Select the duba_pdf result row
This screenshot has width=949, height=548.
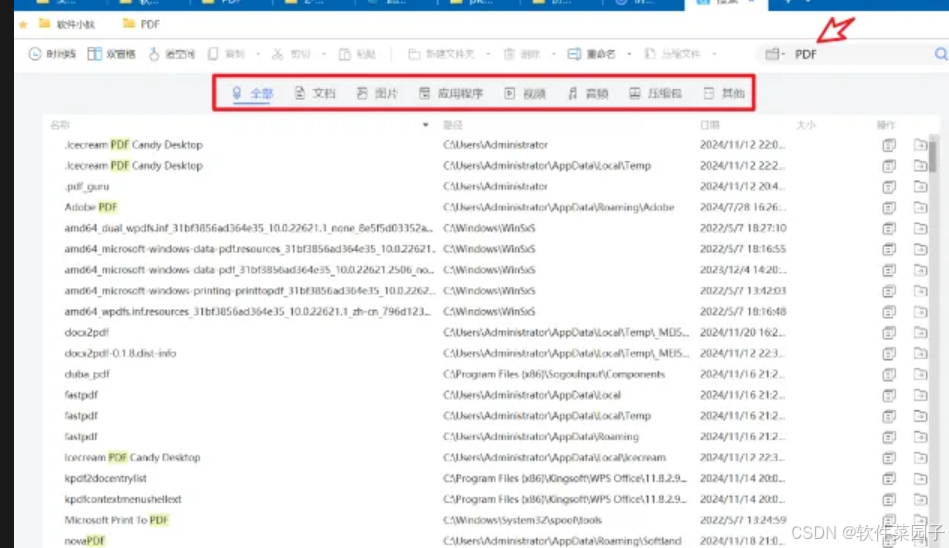[x=487, y=374]
